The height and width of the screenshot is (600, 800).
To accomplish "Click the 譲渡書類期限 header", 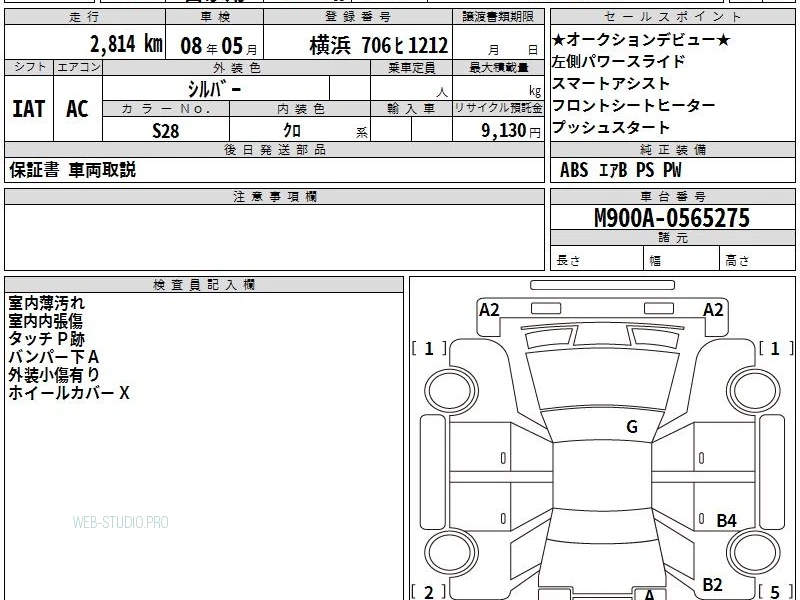I will 498,17.
